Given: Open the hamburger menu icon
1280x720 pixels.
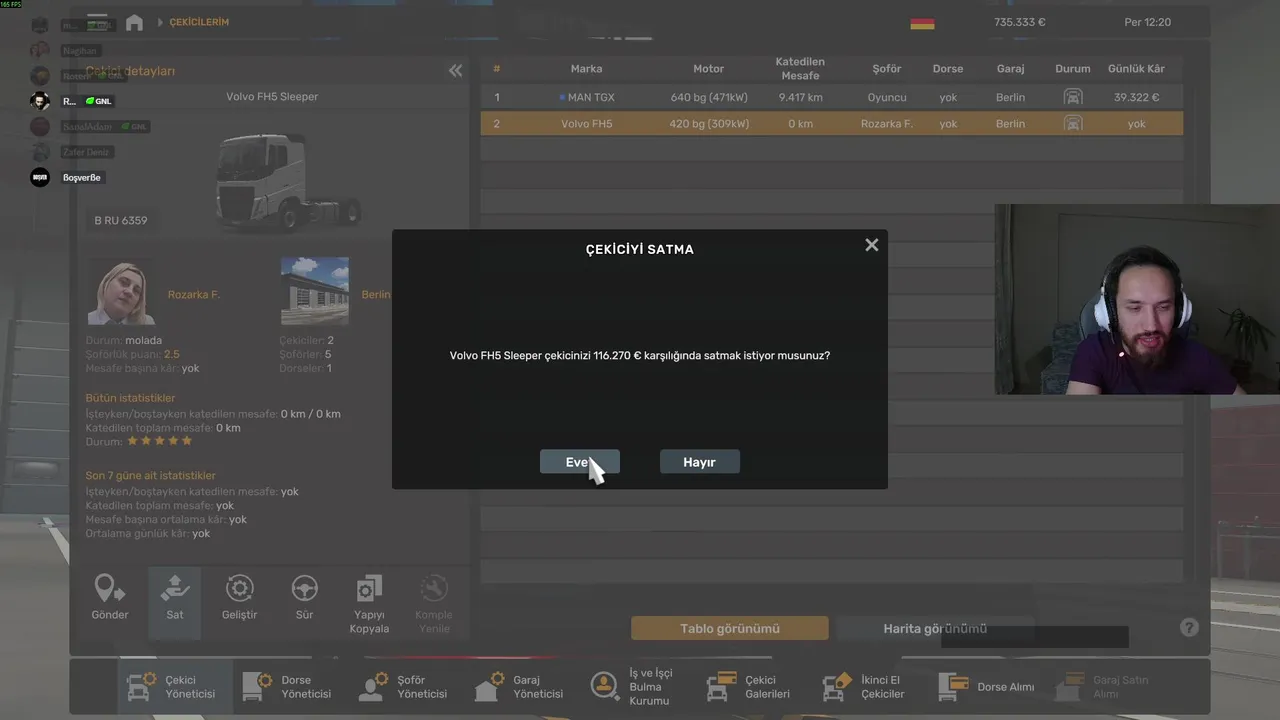Looking at the screenshot, I should pyautogui.click(x=97, y=22).
